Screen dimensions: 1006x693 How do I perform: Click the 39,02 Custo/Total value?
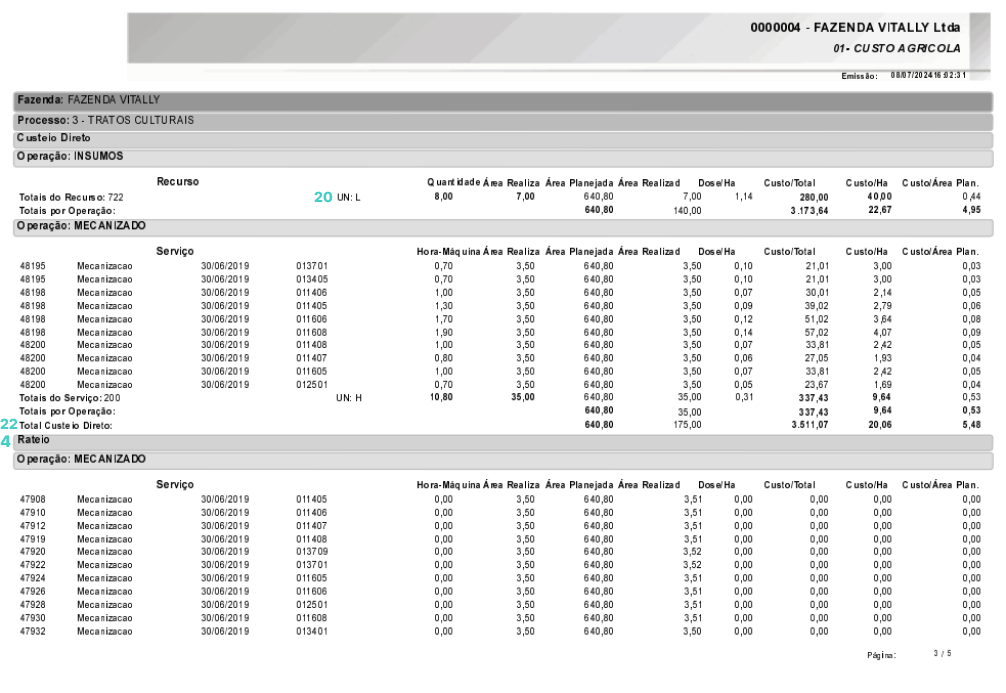[x=817, y=306]
